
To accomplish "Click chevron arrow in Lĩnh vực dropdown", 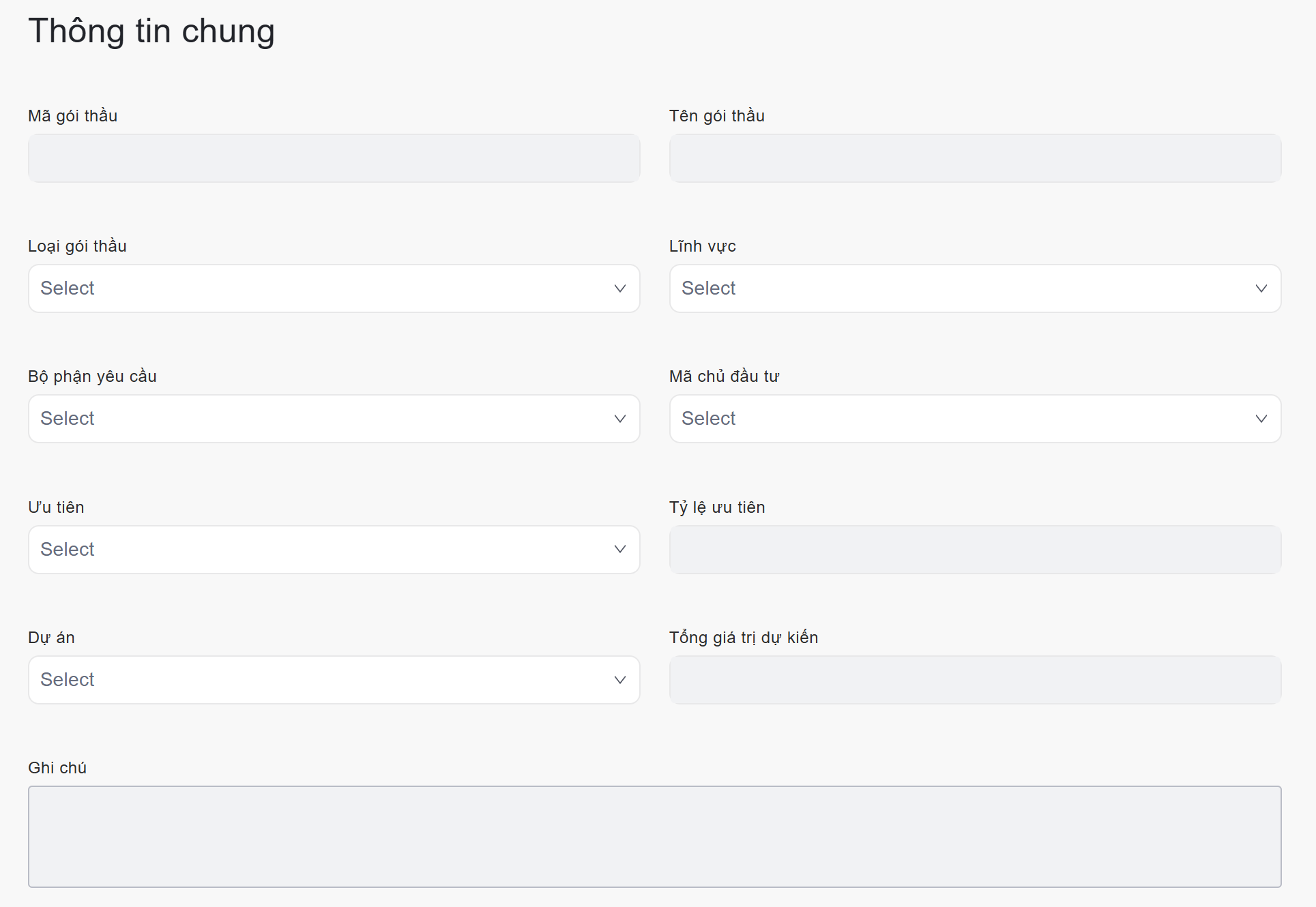I will 1261,288.
